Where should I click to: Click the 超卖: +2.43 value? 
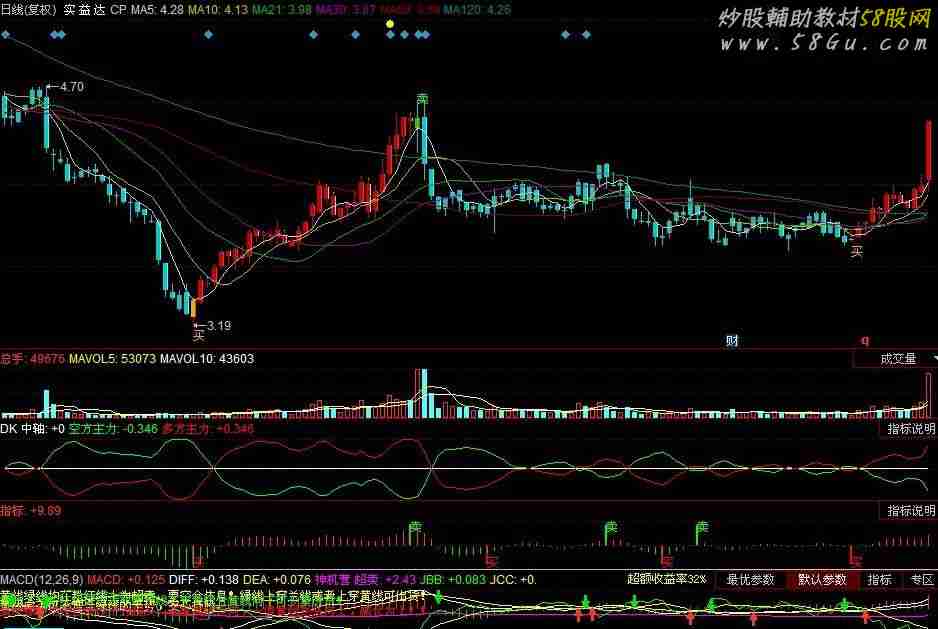pyautogui.click(x=385, y=580)
